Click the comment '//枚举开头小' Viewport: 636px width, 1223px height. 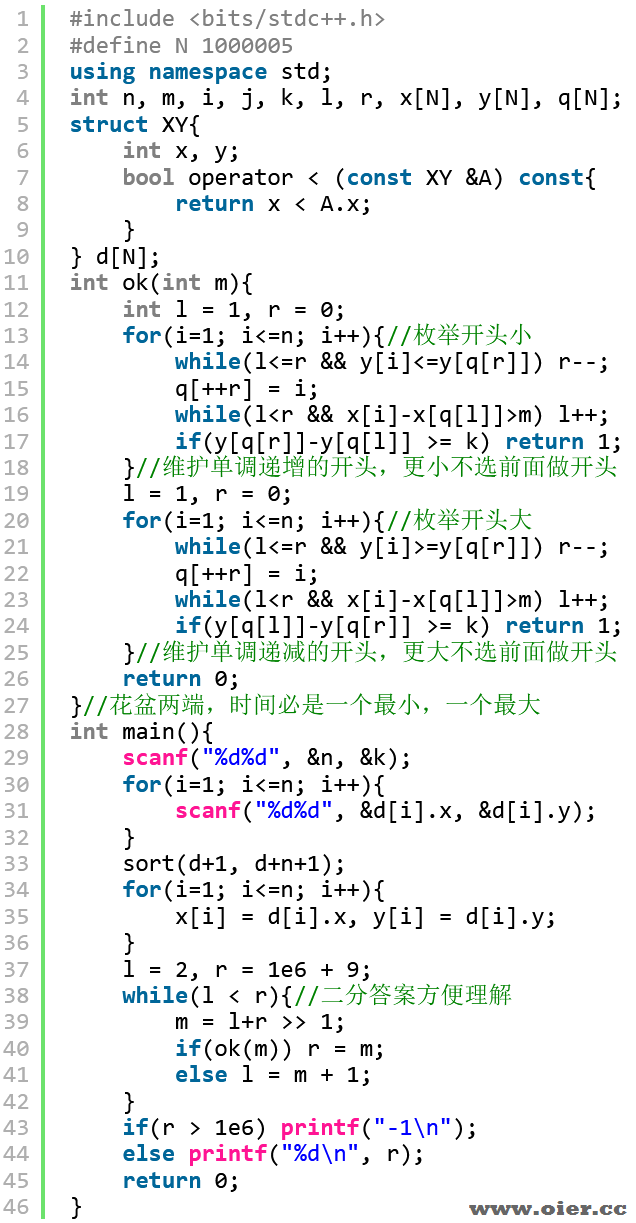(459, 335)
